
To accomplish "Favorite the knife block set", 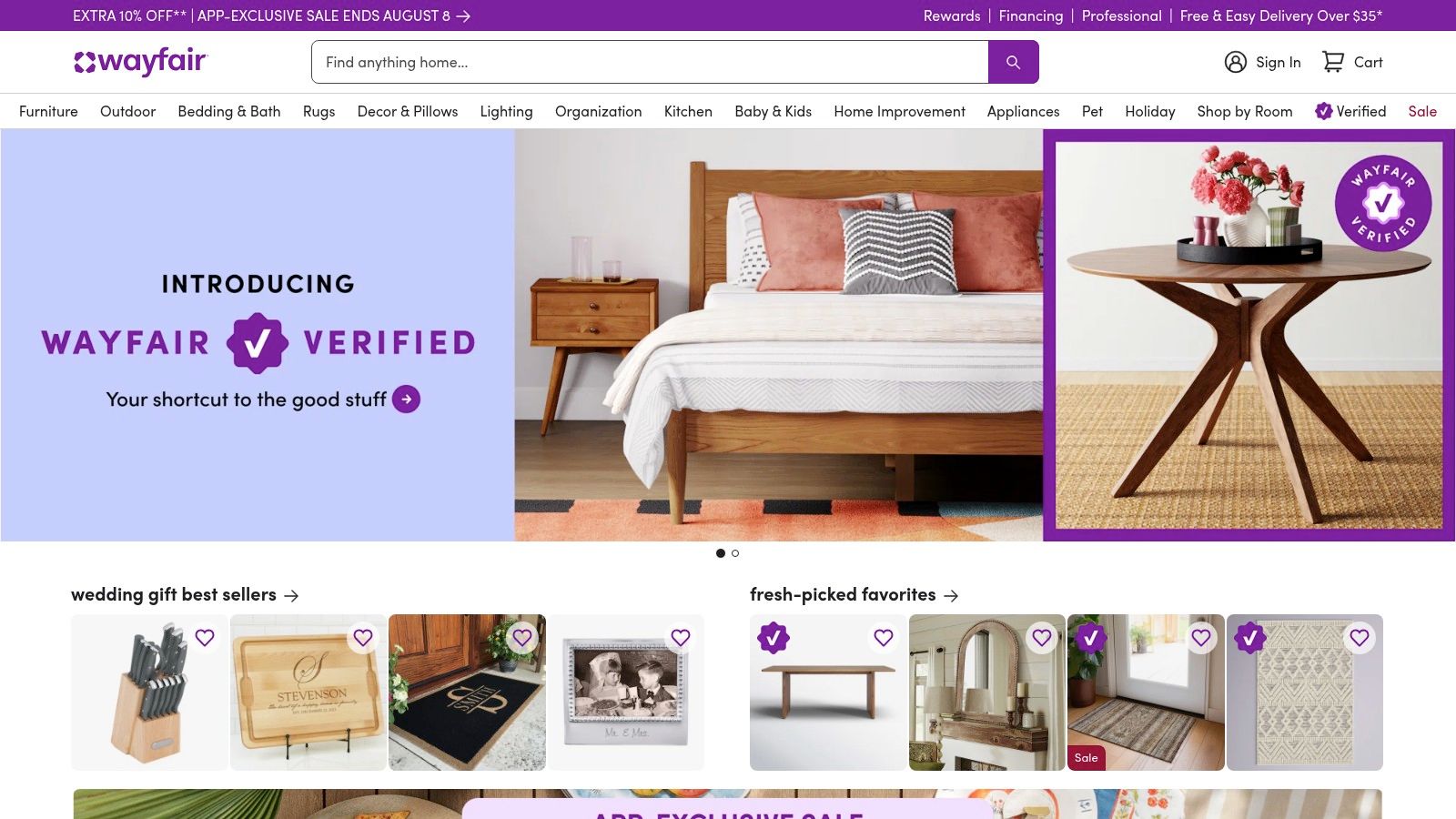I will [x=205, y=638].
